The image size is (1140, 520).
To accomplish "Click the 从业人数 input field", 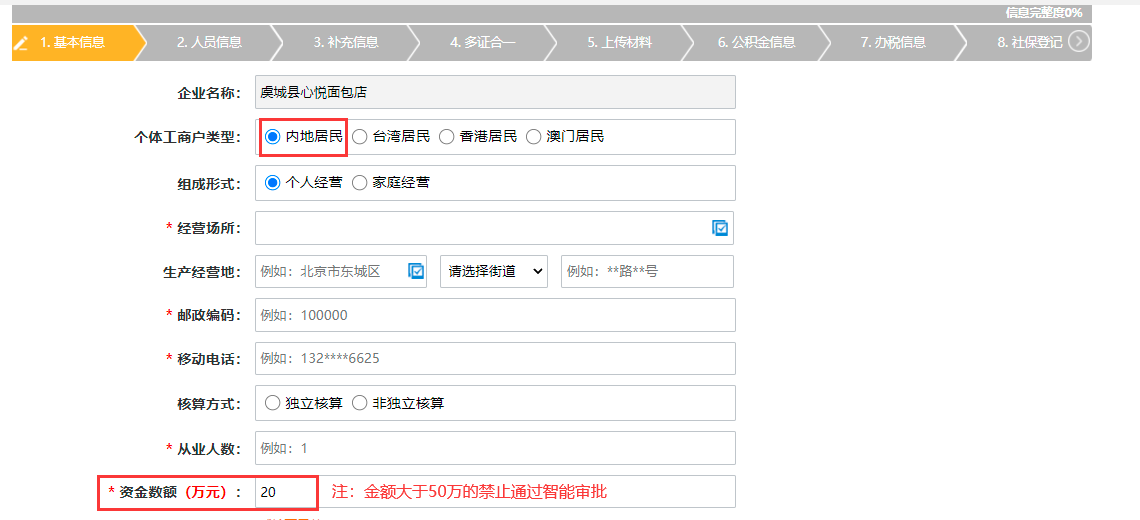I will [x=495, y=448].
